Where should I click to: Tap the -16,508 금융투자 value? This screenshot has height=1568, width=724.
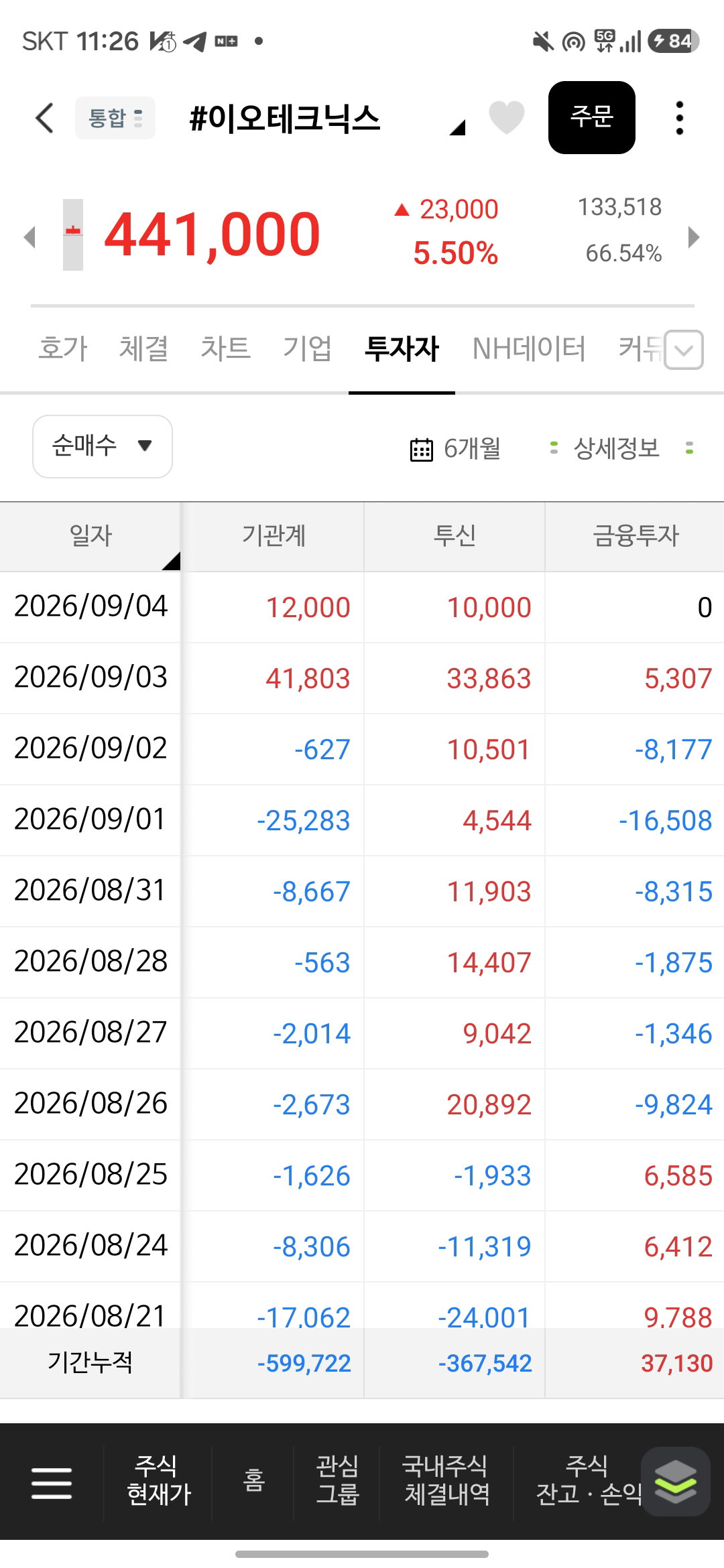click(666, 821)
